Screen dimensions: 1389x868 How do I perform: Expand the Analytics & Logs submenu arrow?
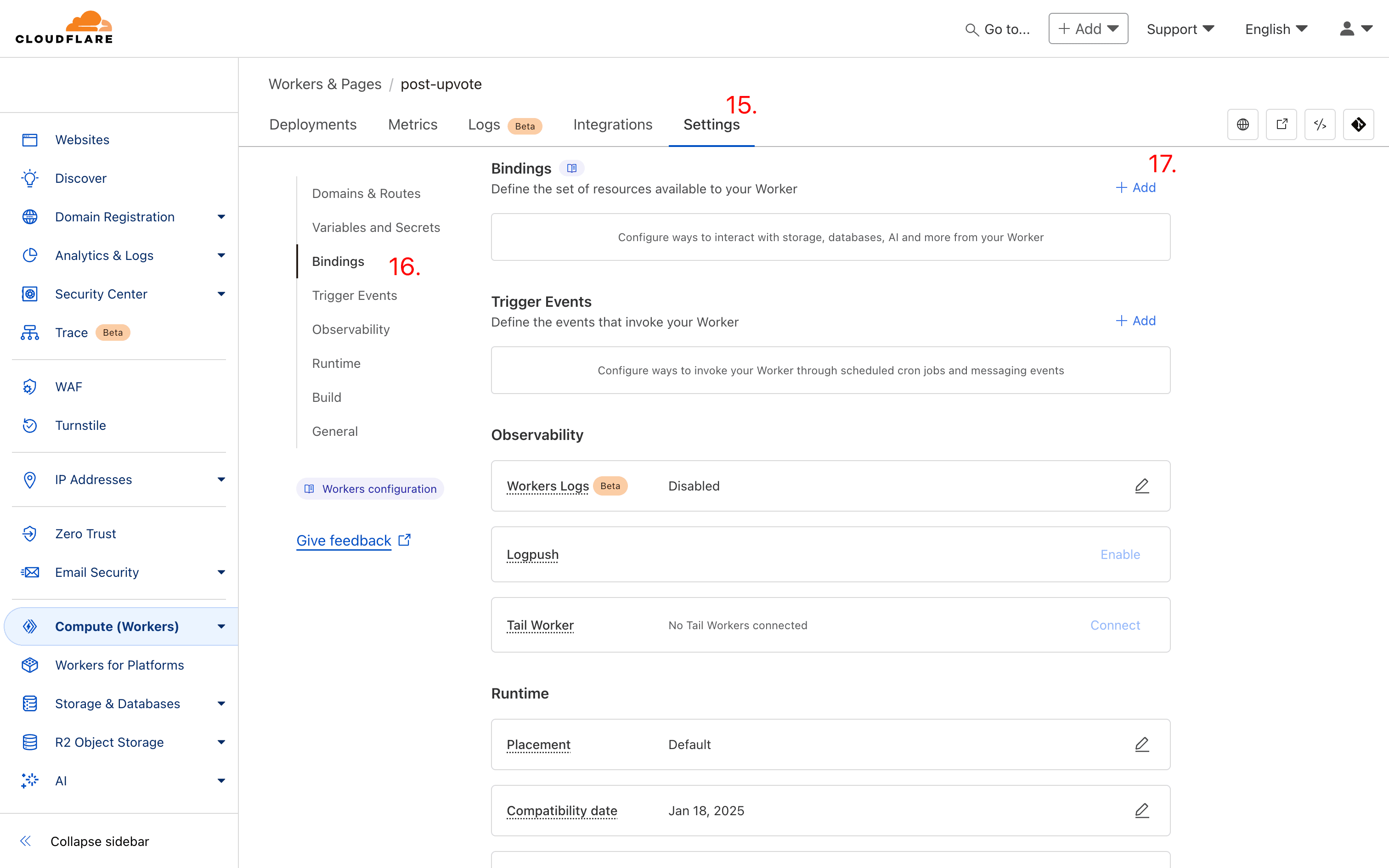coord(221,255)
